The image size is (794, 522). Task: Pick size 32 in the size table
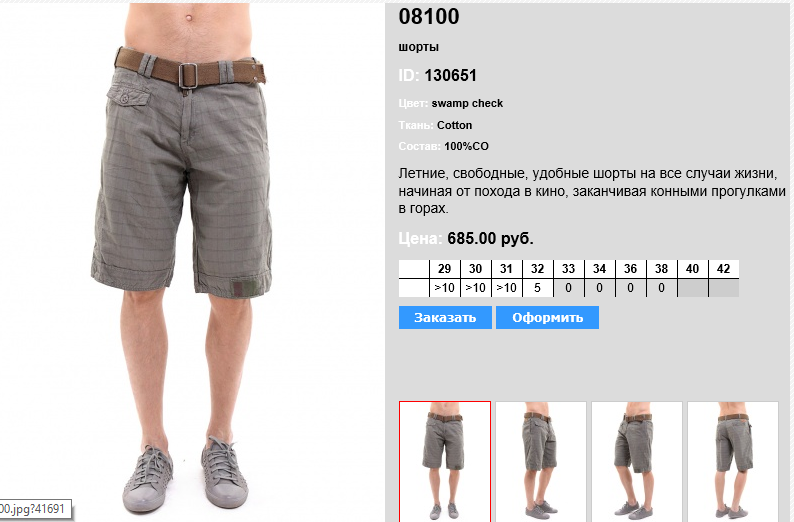pos(538,269)
